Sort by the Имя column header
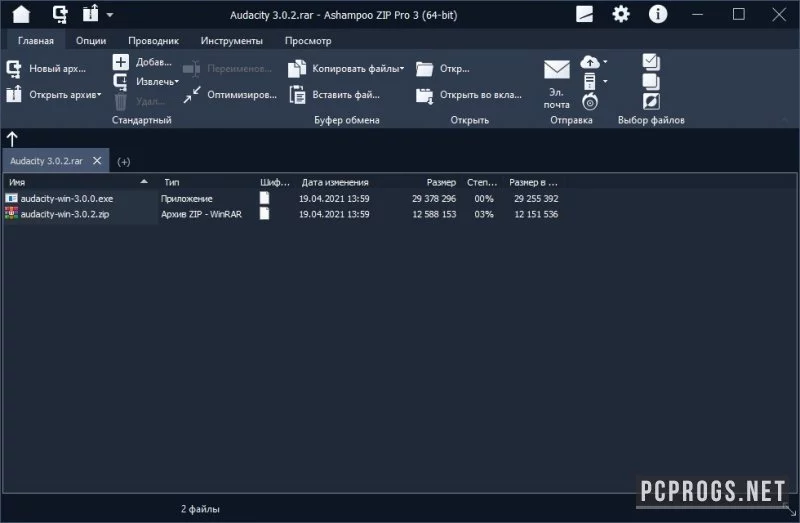 (x=79, y=182)
